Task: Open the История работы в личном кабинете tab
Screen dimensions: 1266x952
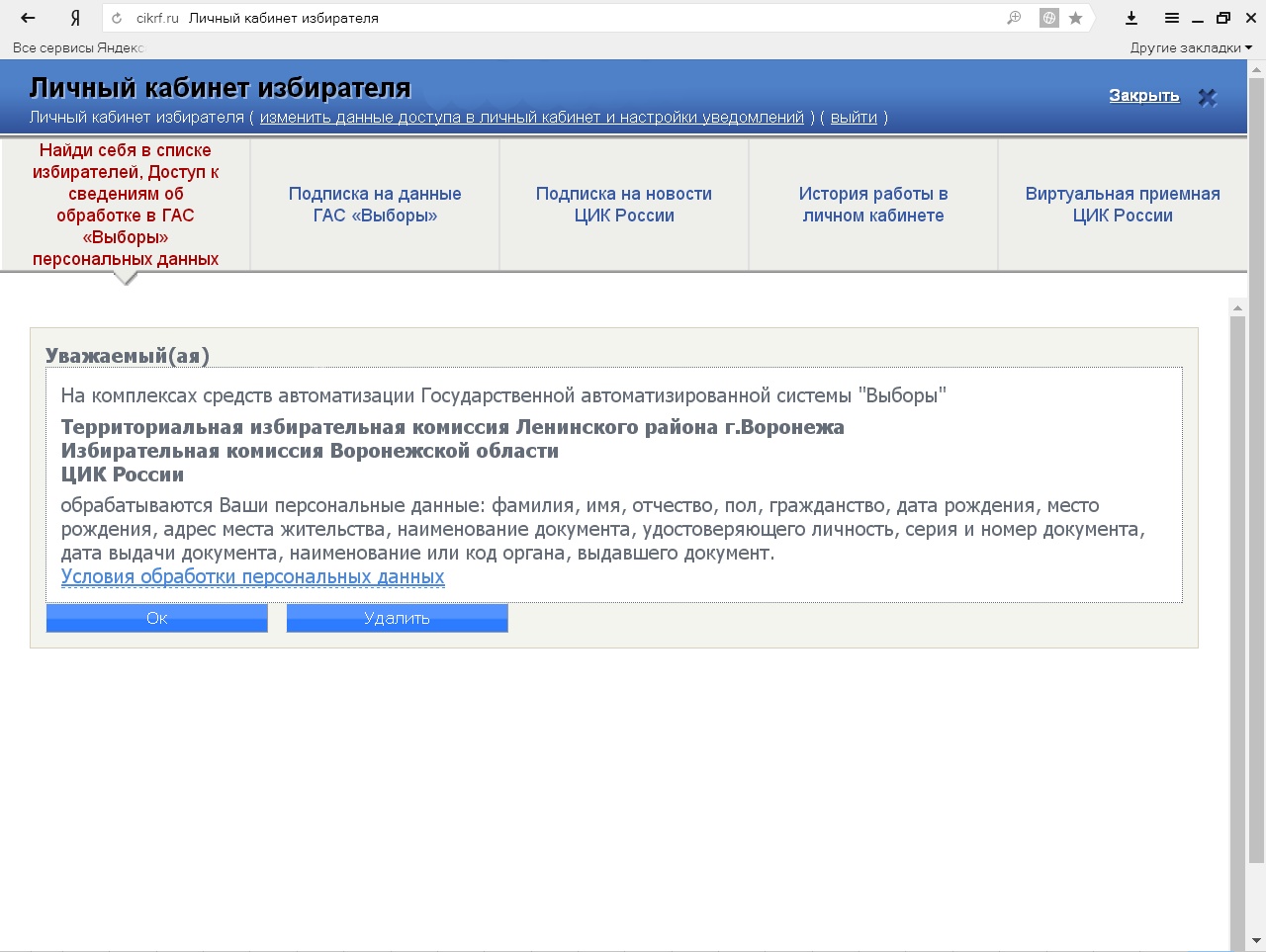Action: point(873,205)
